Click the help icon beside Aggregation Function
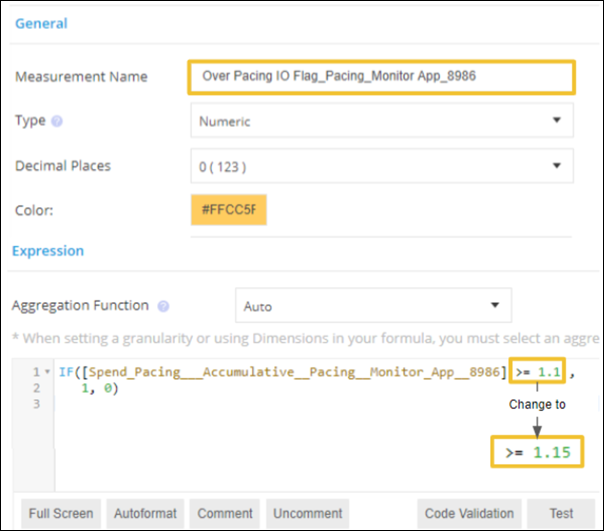Screen dimensions: 604x531 click(163, 306)
